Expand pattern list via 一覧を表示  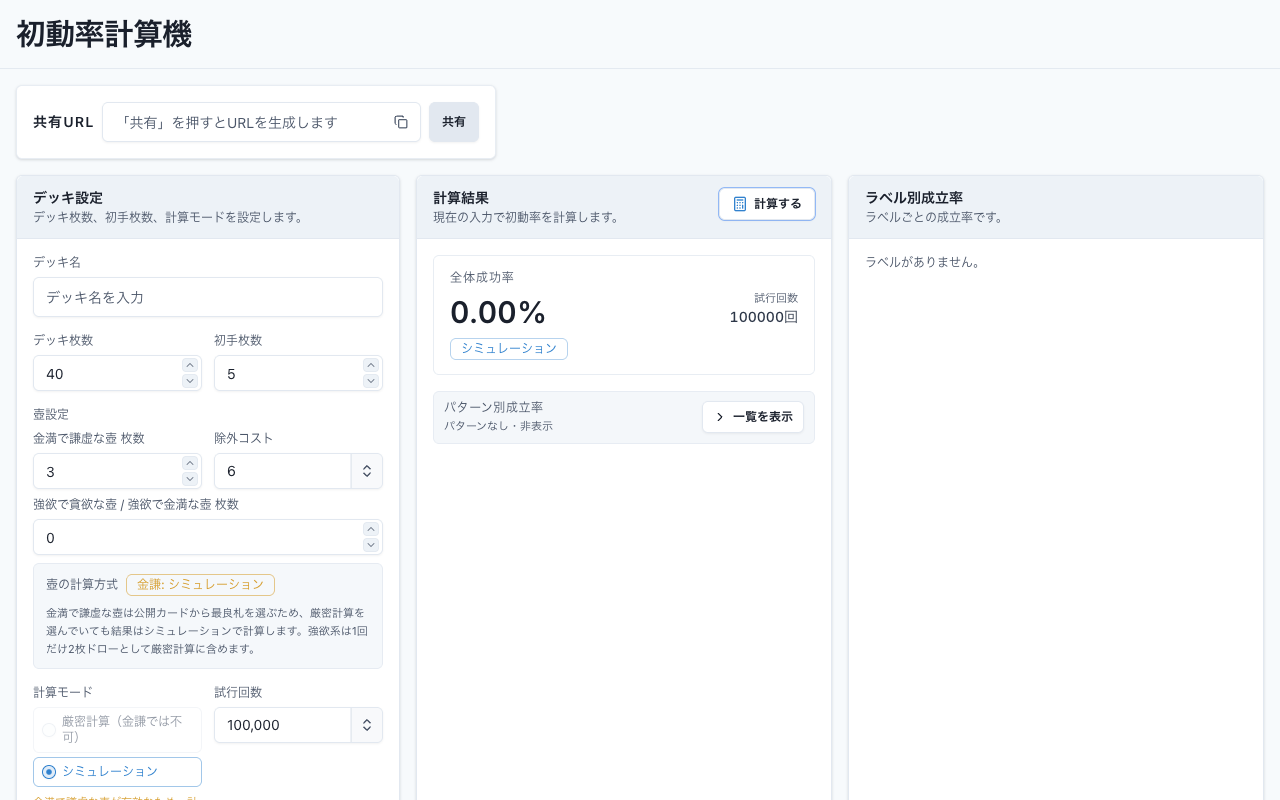753,417
